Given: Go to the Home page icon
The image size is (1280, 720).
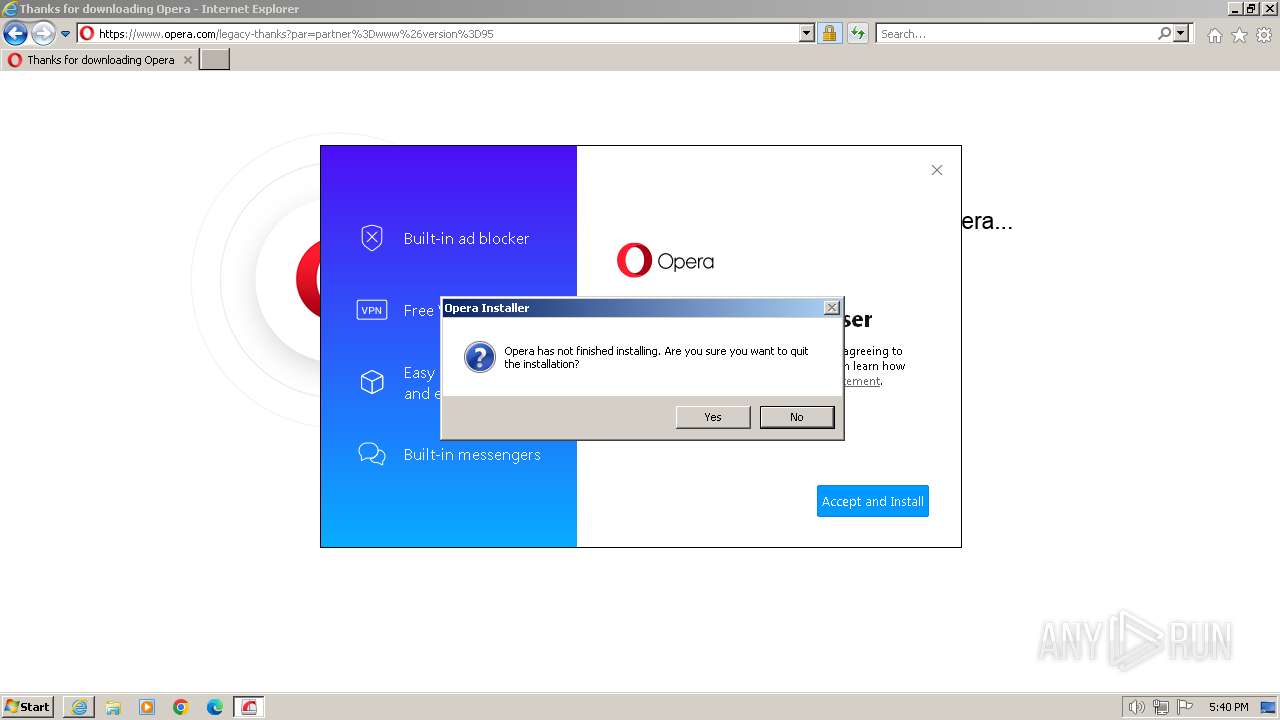Looking at the screenshot, I should [1214, 35].
